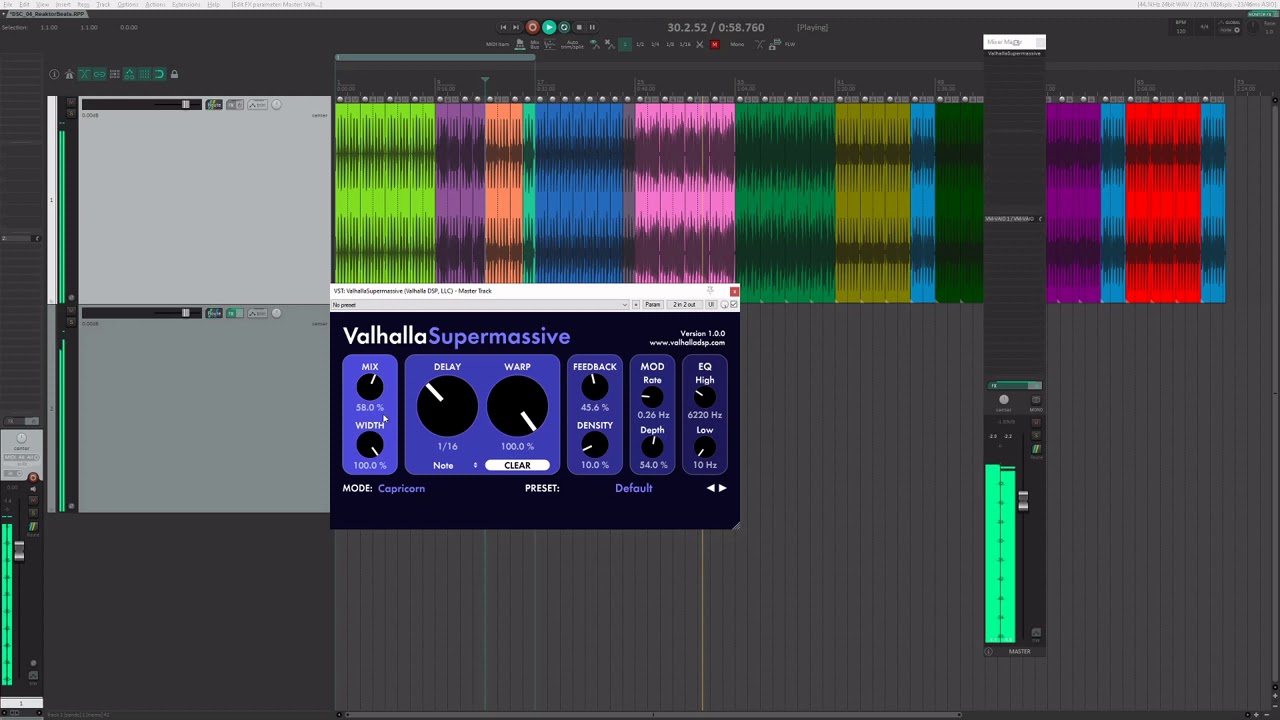Open the No preset dropdown in FX window
Viewport: 1280px width, 720px height.
[x=481, y=304]
